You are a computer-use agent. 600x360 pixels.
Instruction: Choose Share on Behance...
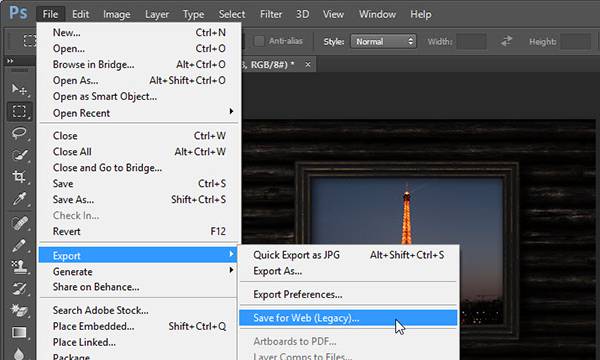tap(139, 287)
